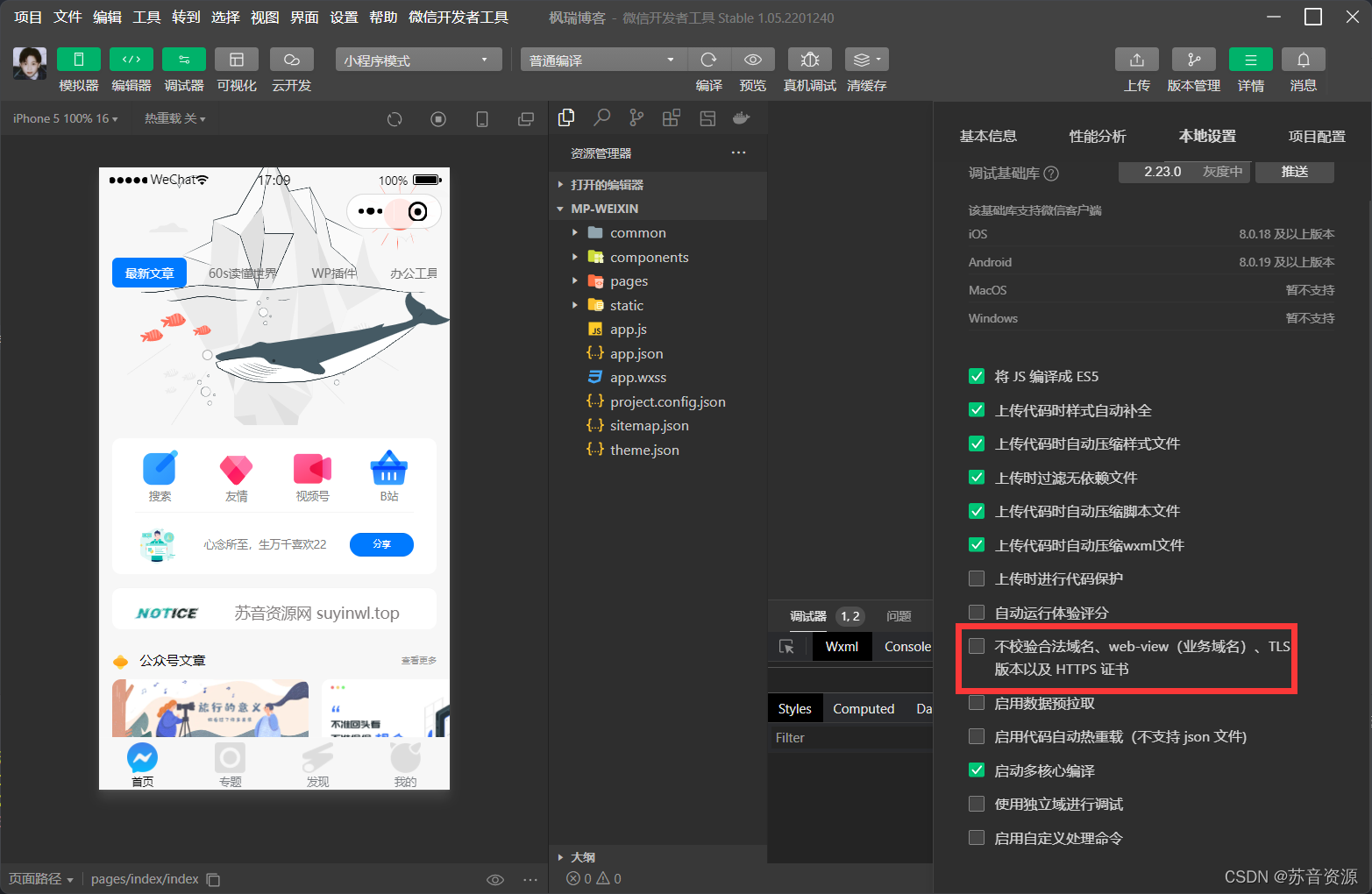Viewport: 1372px width, 894px height.
Task: Open project.config.json file
Action: coord(667,401)
